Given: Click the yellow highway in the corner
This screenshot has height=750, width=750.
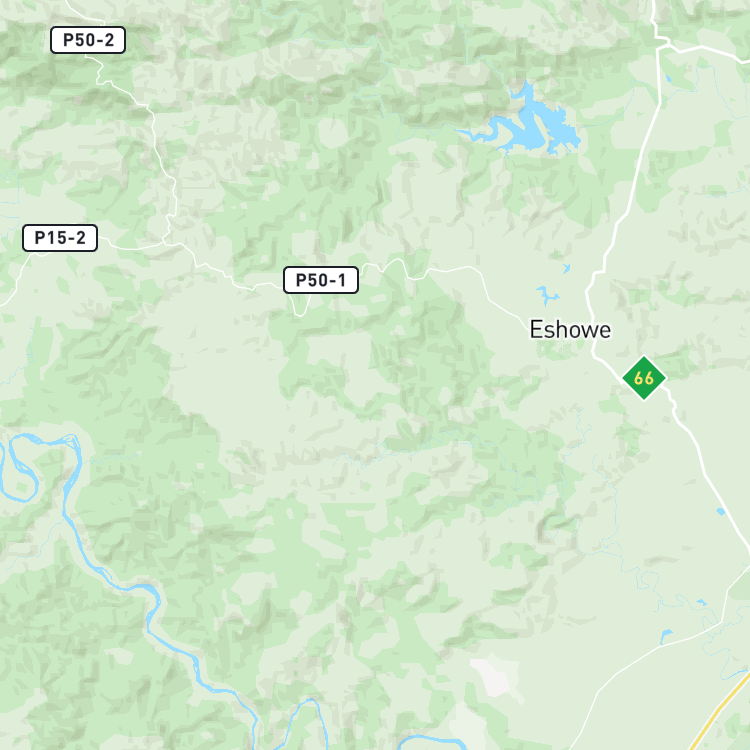Looking at the screenshot, I should (x=719, y=711).
